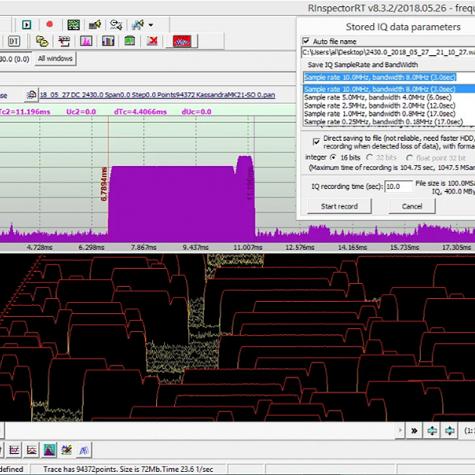Click the IQ recording time input field
This screenshot has width=475, height=475.
tap(398, 186)
